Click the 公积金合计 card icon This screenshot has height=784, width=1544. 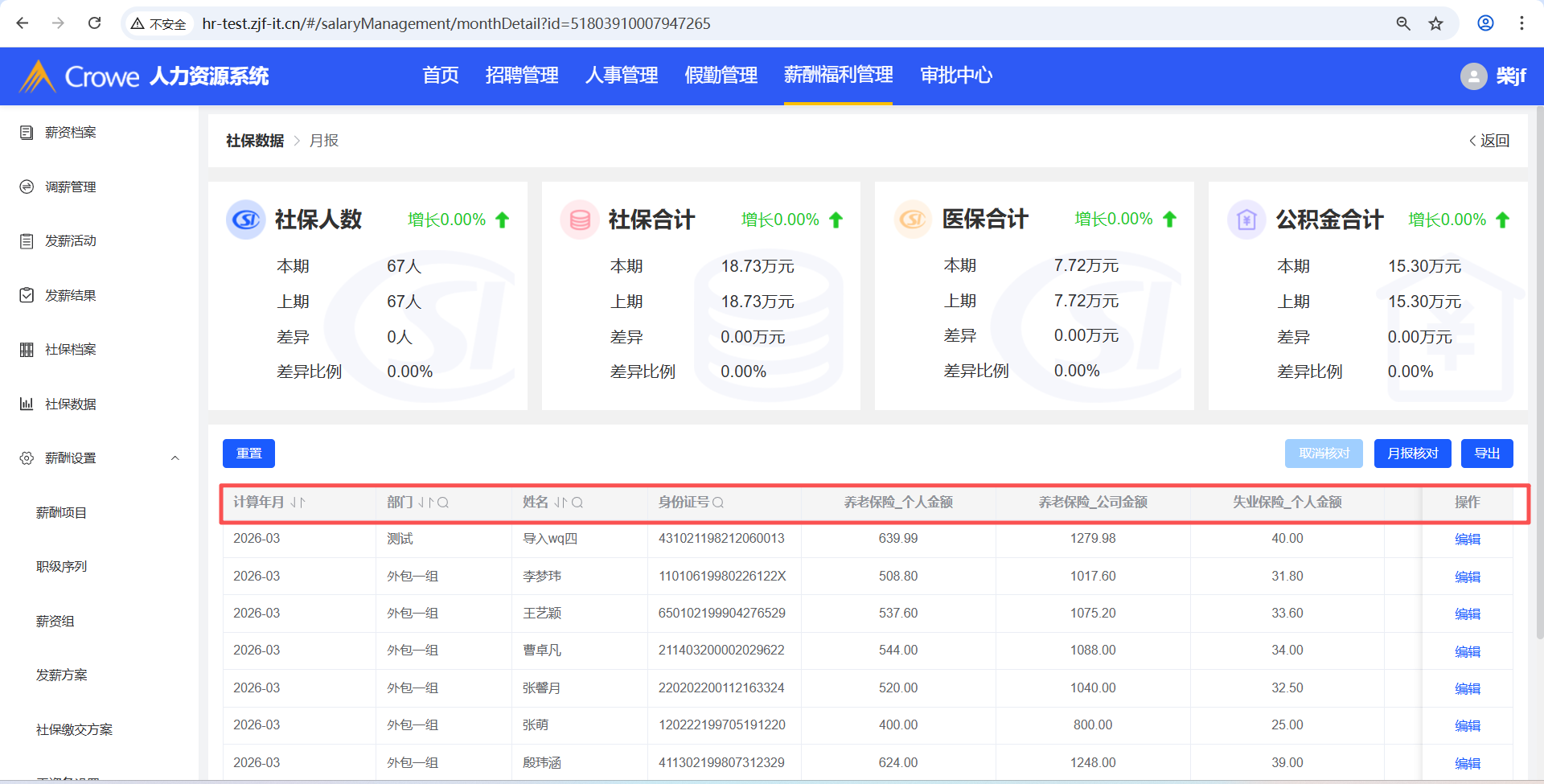click(x=1246, y=220)
